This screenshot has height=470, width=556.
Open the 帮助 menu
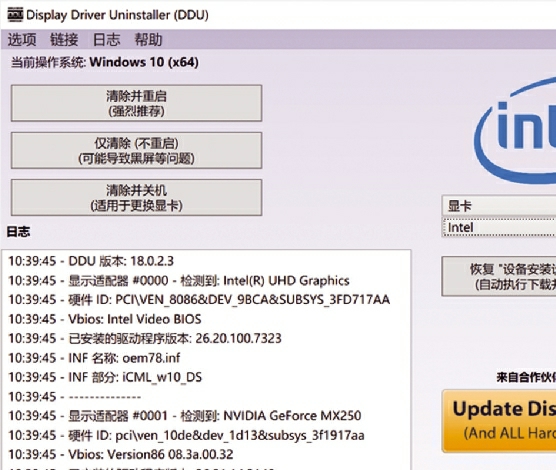tap(148, 39)
